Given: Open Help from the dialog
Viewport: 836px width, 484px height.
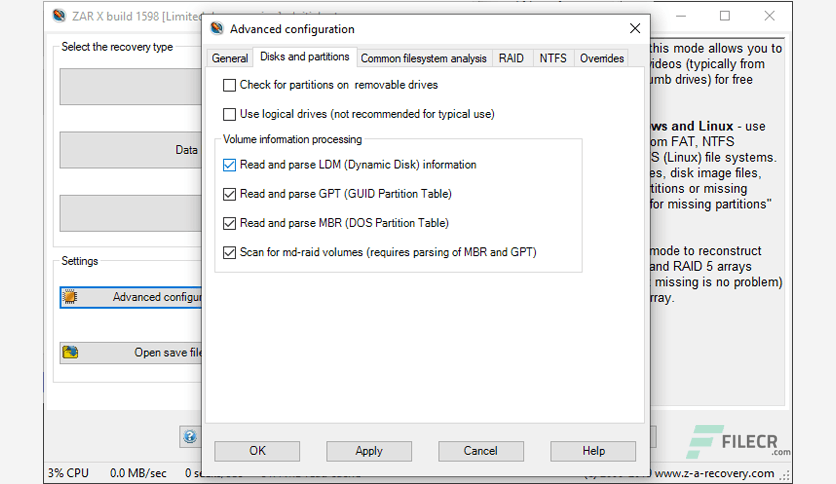Looking at the screenshot, I should tap(593, 451).
